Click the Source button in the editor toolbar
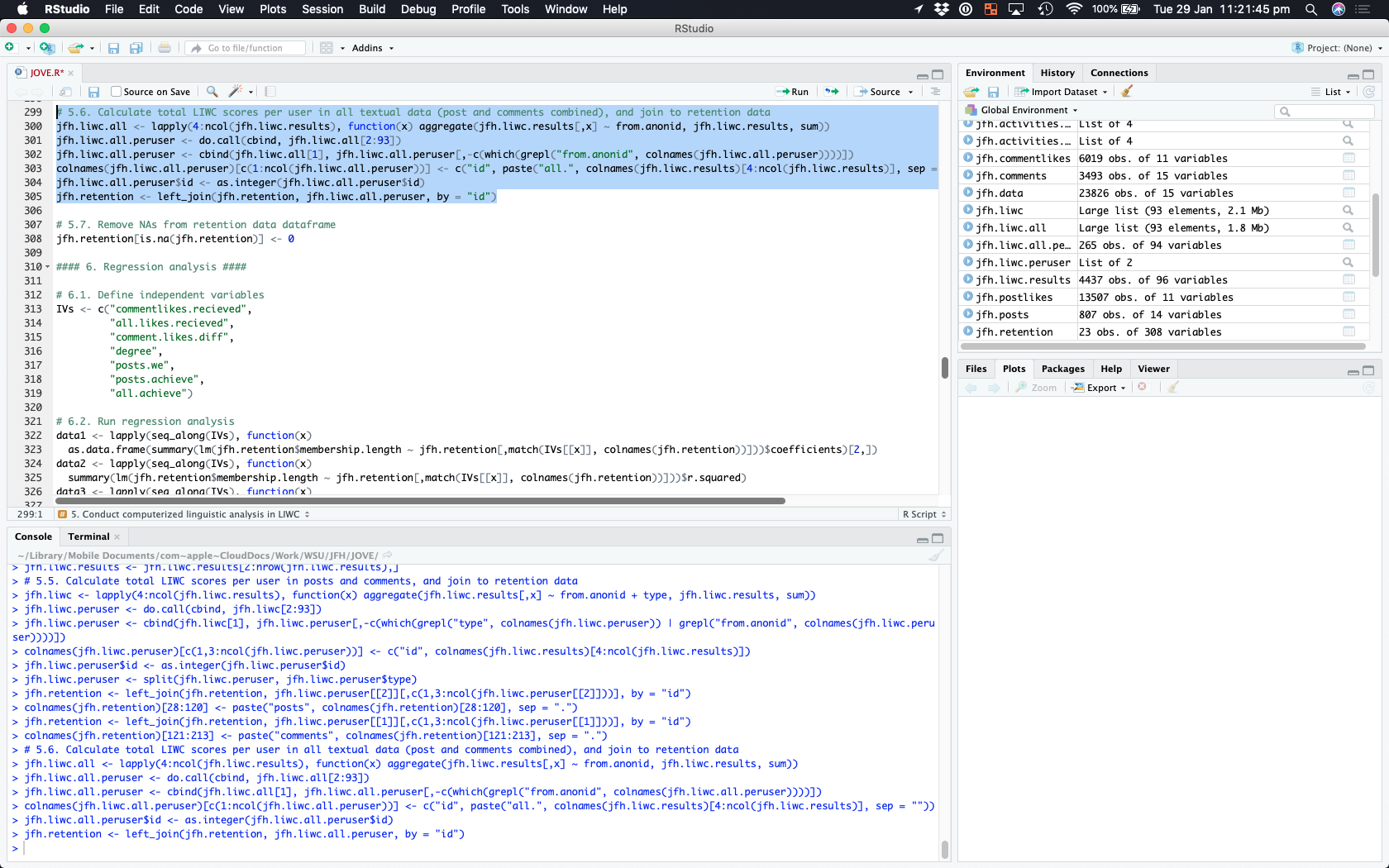The width and height of the screenshot is (1389, 868). pyautogui.click(x=879, y=92)
